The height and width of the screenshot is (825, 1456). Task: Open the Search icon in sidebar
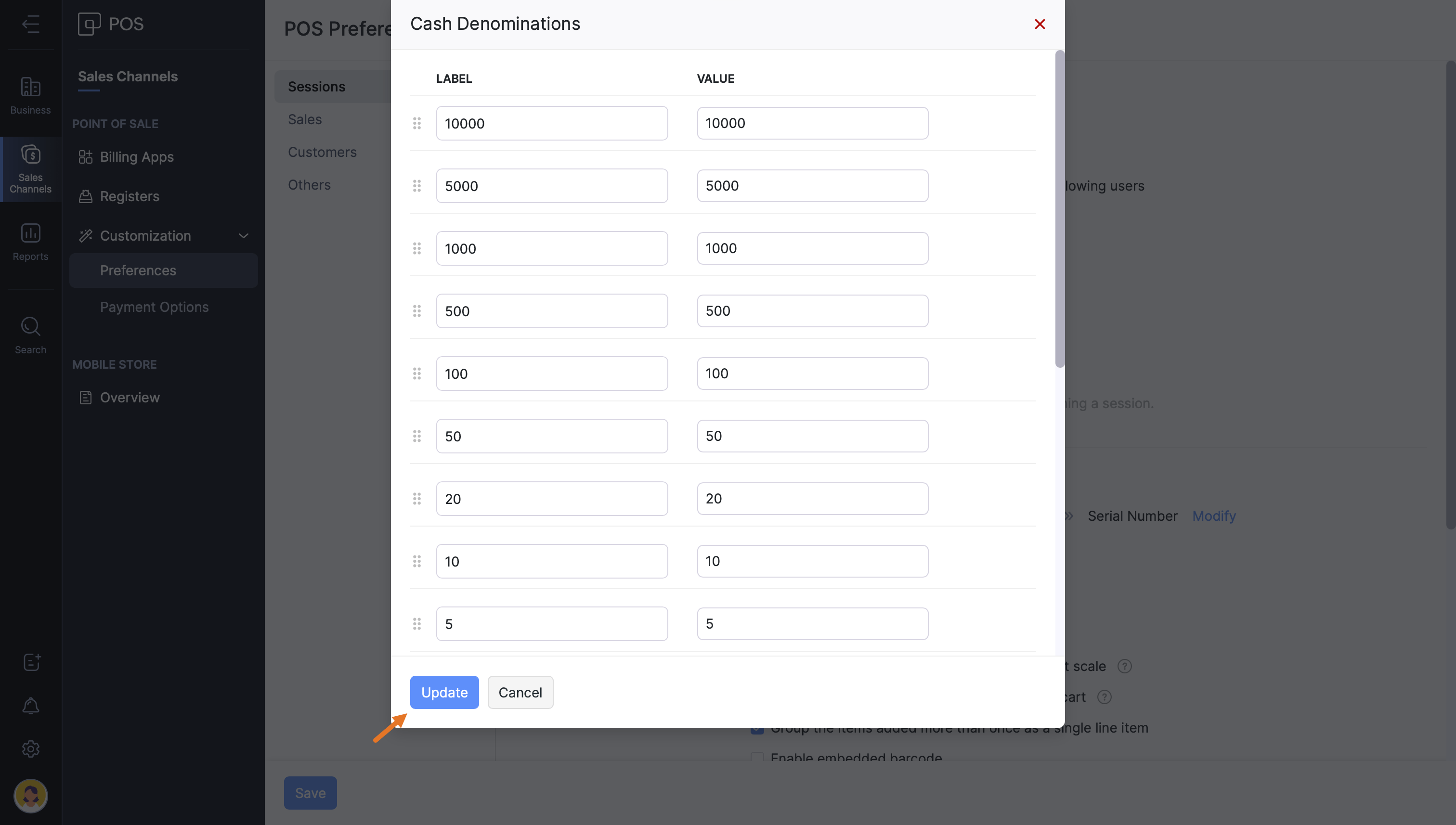pos(31,335)
